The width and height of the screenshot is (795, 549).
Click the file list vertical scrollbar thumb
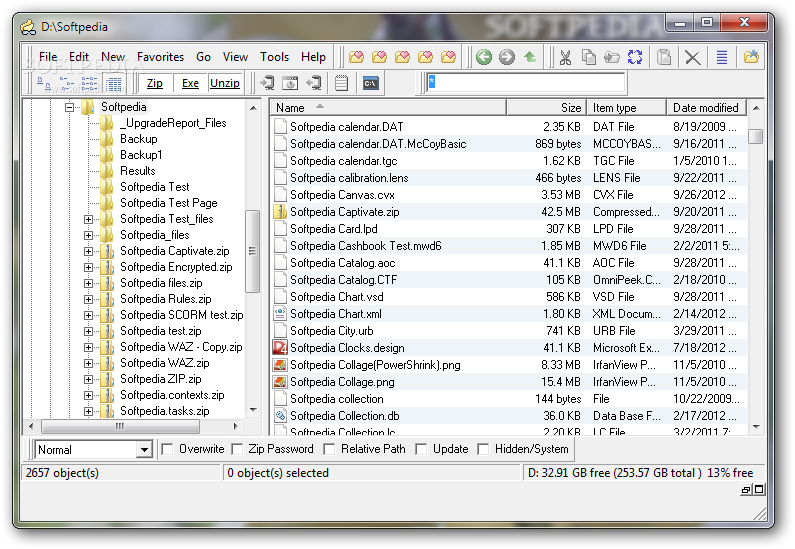755,136
